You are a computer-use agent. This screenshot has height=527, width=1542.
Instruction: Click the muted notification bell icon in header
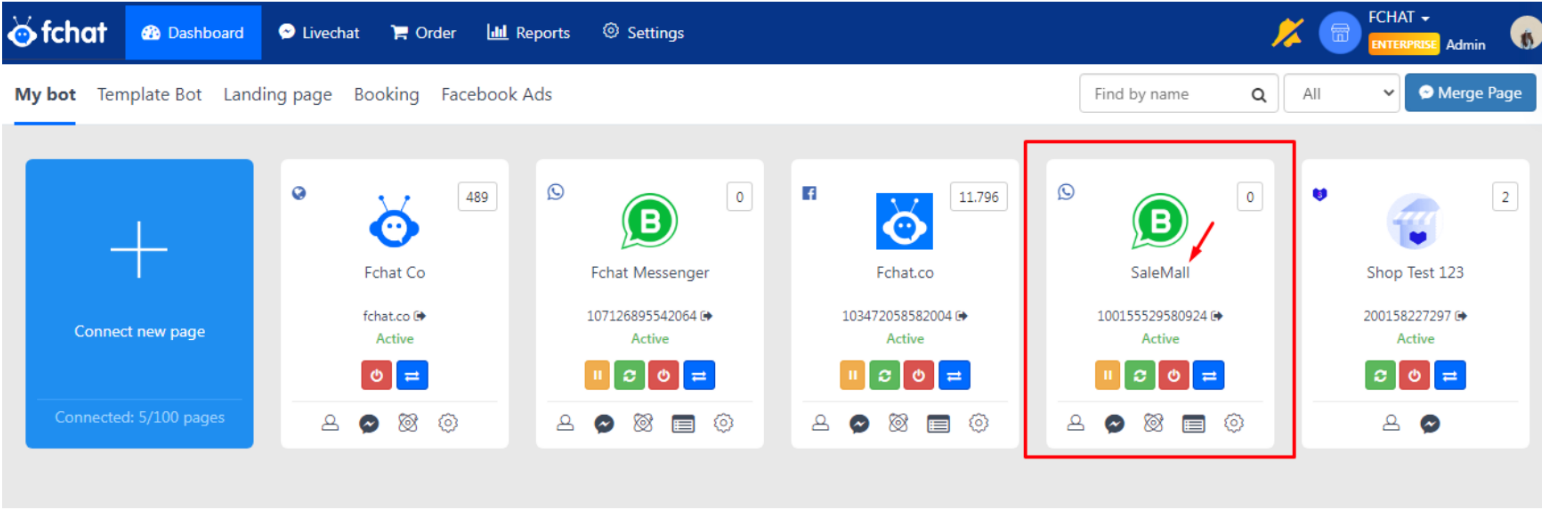tap(1287, 33)
